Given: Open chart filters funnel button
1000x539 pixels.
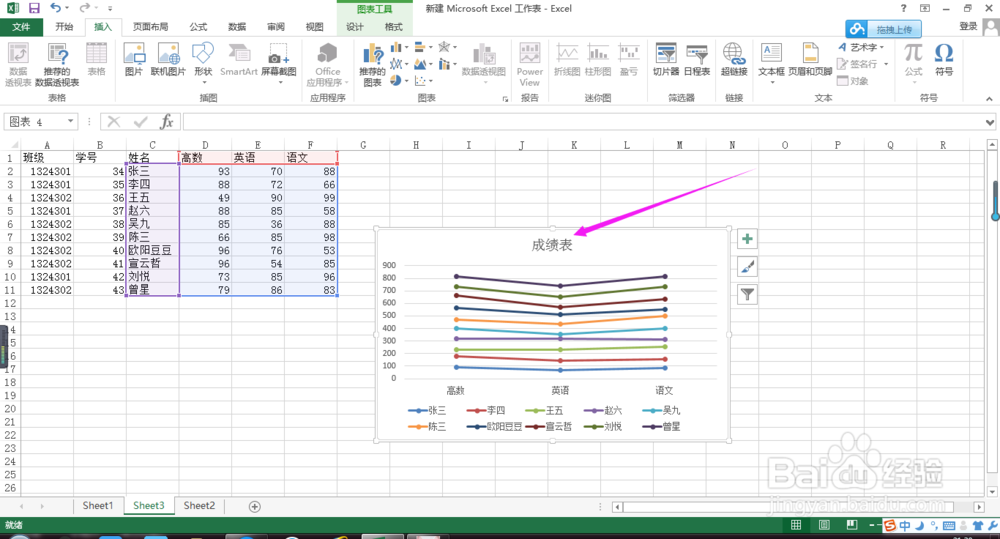Looking at the screenshot, I should click(x=747, y=294).
